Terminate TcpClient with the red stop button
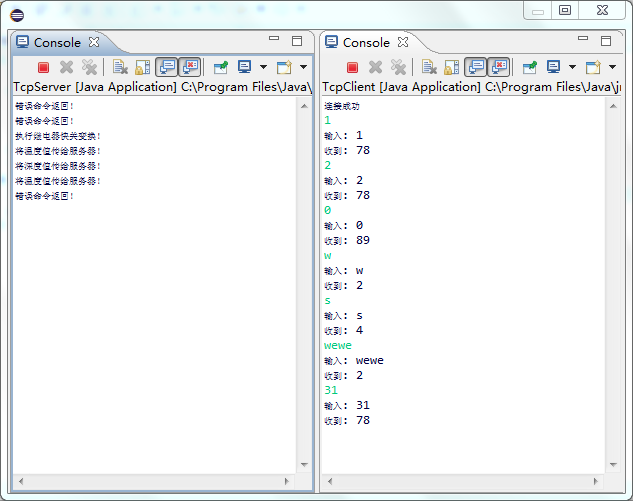This screenshot has height=501, width=633. click(352, 67)
